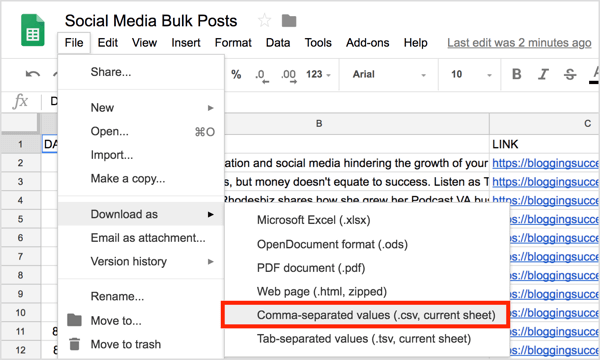Image resolution: width=600 pixels, height=360 pixels.
Task: Select row 10 header
Action: click(20, 313)
